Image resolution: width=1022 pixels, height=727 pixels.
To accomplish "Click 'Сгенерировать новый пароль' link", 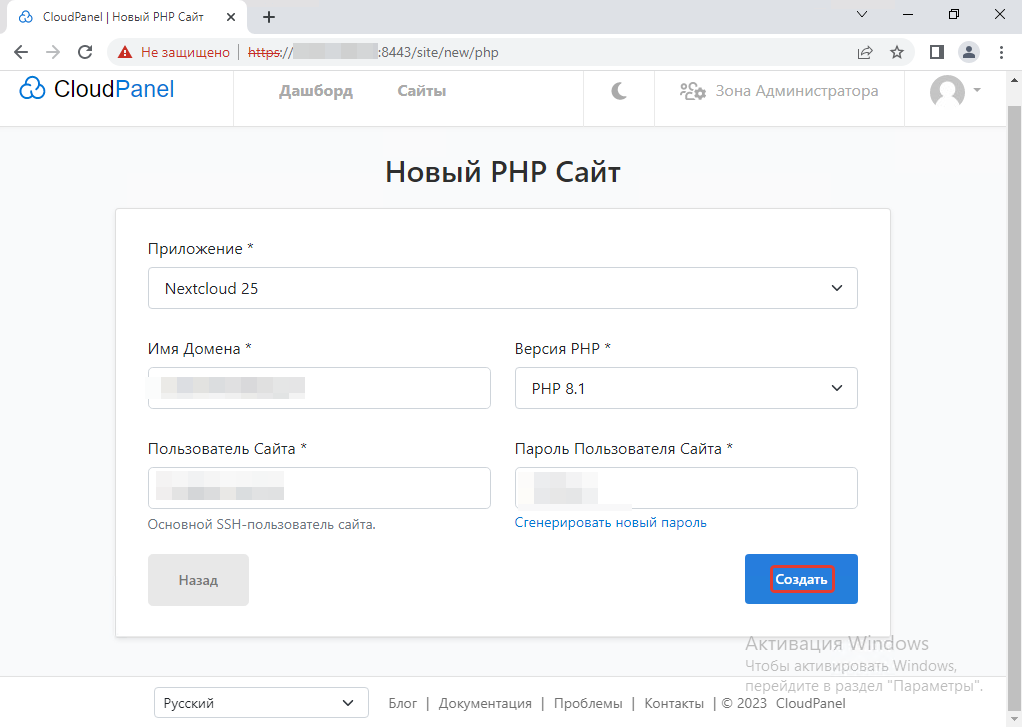I will coord(610,522).
